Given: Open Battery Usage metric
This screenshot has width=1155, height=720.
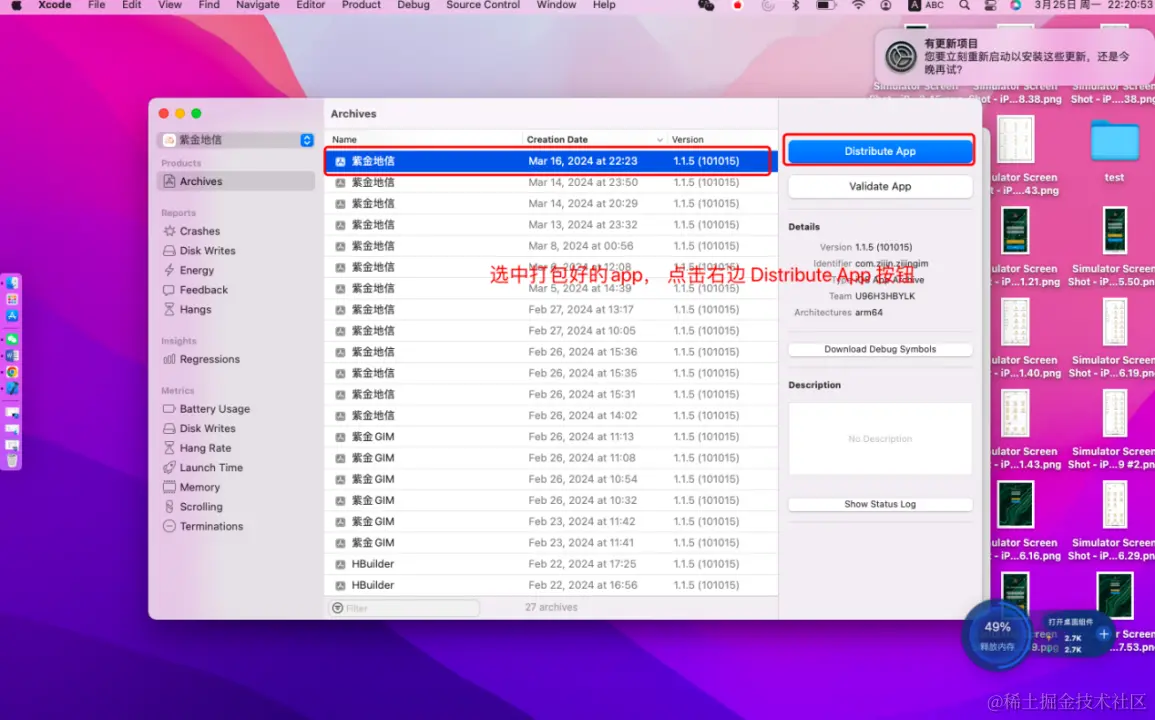Looking at the screenshot, I should point(214,408).
